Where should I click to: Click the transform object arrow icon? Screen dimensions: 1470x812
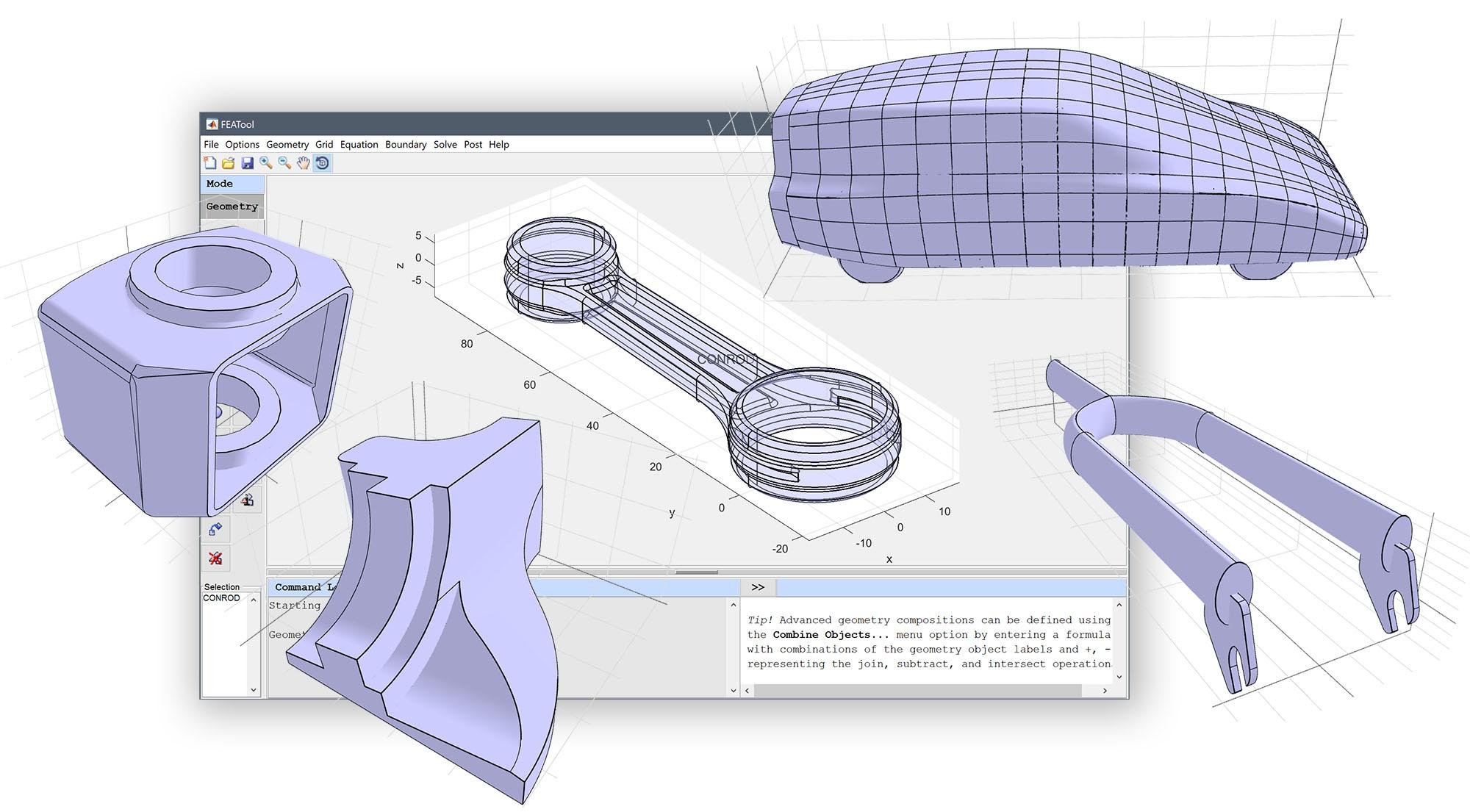(215, 529)
